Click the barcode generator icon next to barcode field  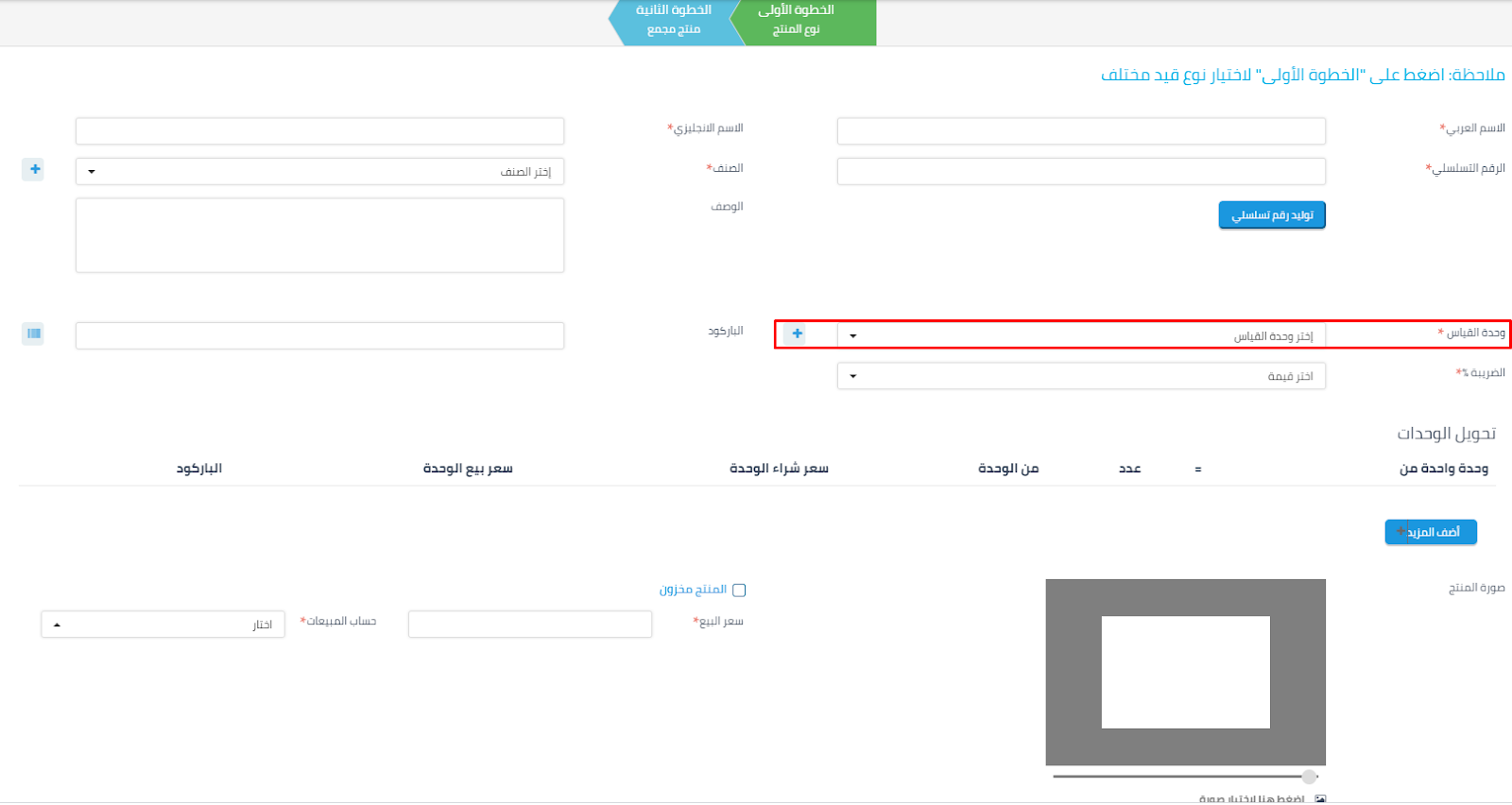34,334
